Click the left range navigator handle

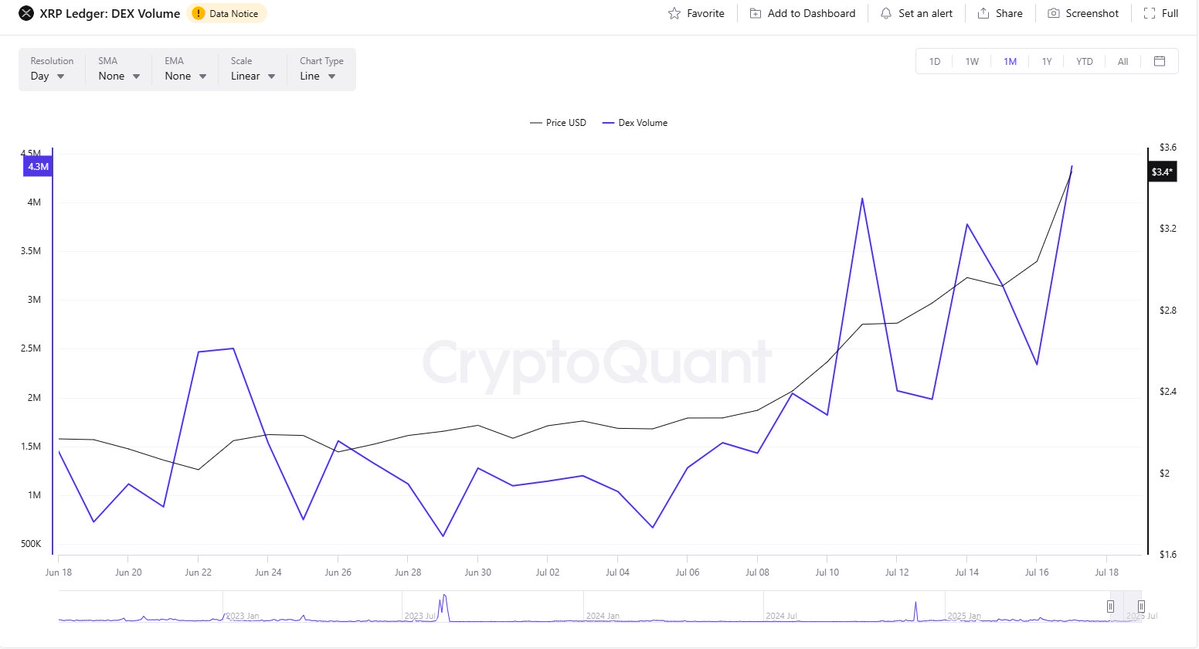coord(1110,606)
